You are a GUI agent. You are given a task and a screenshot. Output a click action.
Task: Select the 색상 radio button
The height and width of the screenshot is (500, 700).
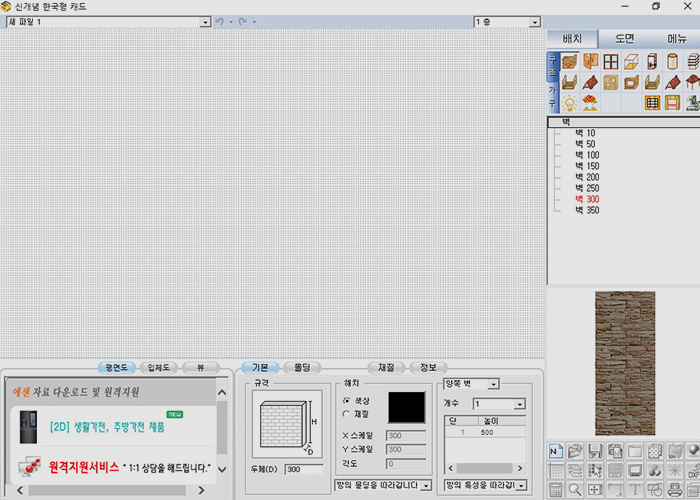[x=347, y=400]
